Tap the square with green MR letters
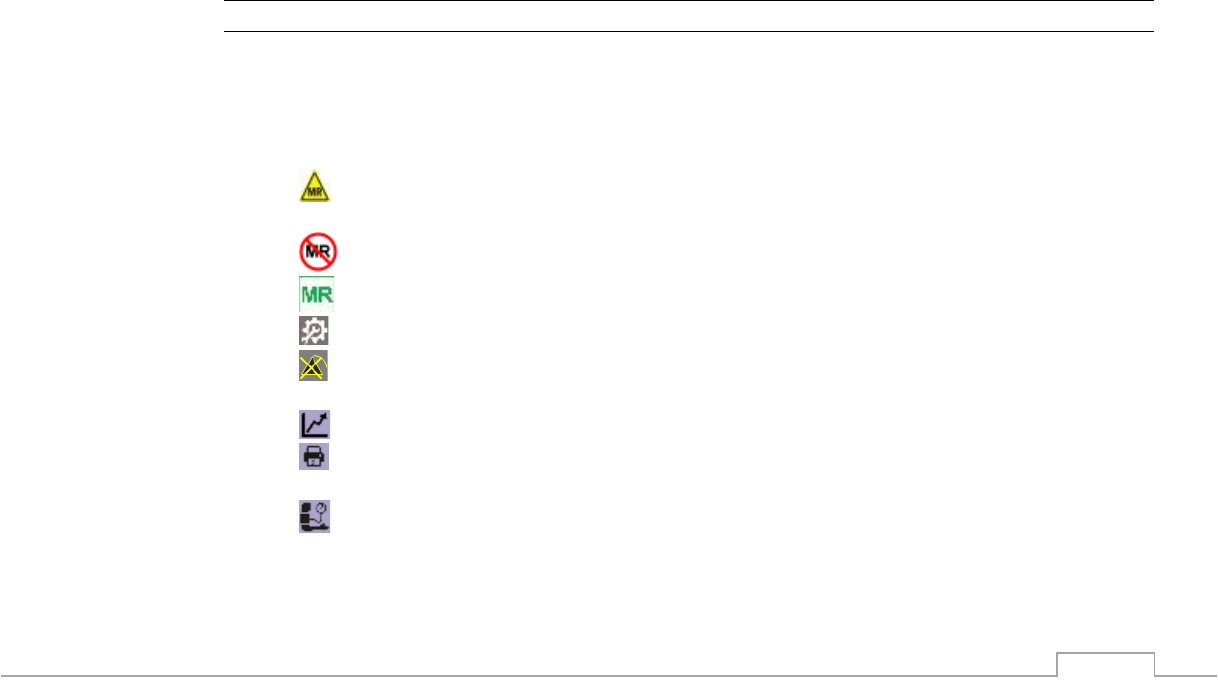The image size is (1218, 683). click(316, 295)
